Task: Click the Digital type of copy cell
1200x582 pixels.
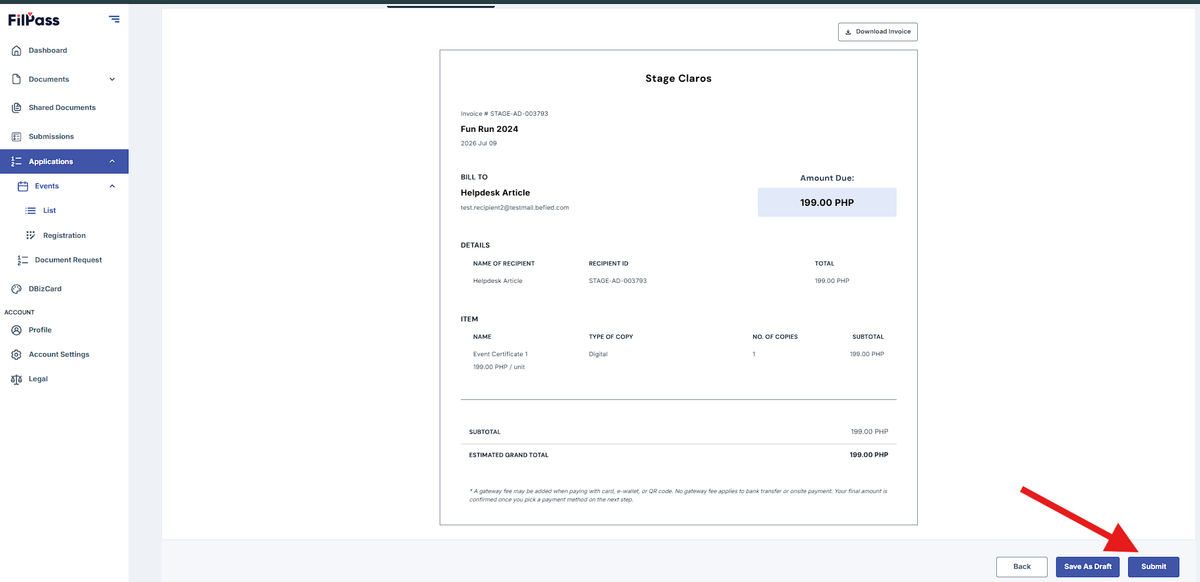Action: (x=598, y=354)
